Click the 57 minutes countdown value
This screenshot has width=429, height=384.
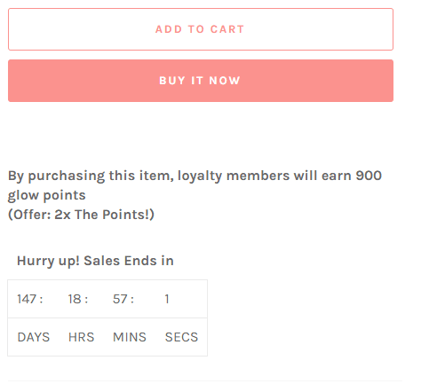tap(120, 299)
